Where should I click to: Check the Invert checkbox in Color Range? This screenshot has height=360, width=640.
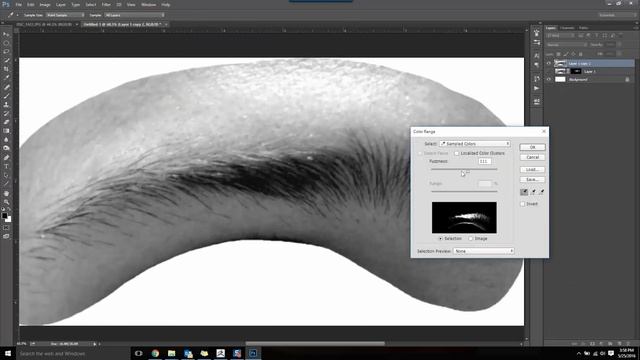click(522, 204)
